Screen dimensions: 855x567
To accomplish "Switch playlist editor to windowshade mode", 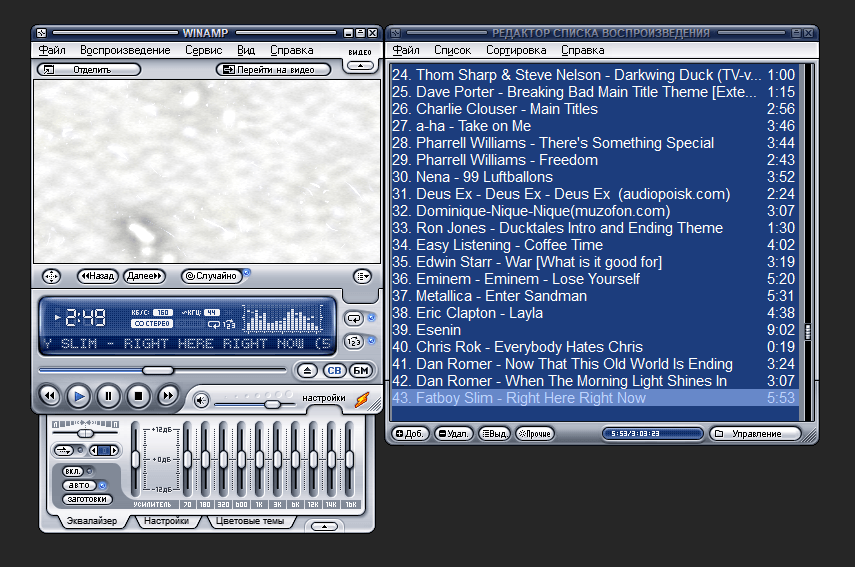I will point(796,33).
